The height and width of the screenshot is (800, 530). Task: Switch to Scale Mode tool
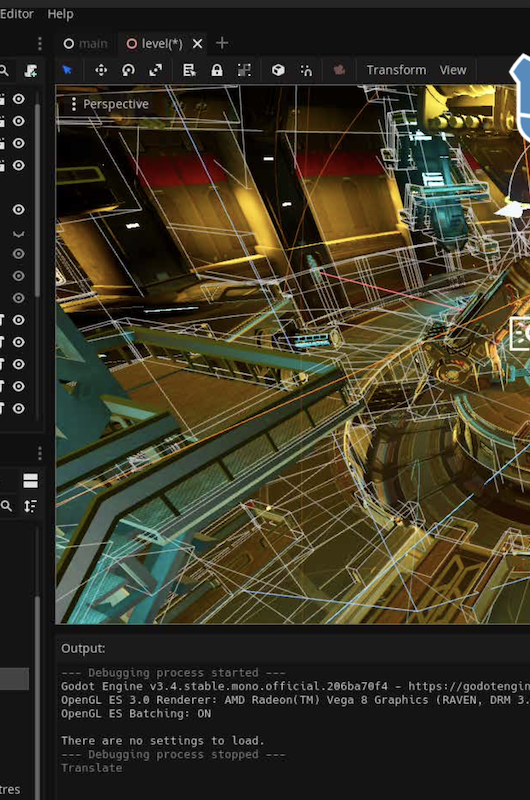(156, 70)
